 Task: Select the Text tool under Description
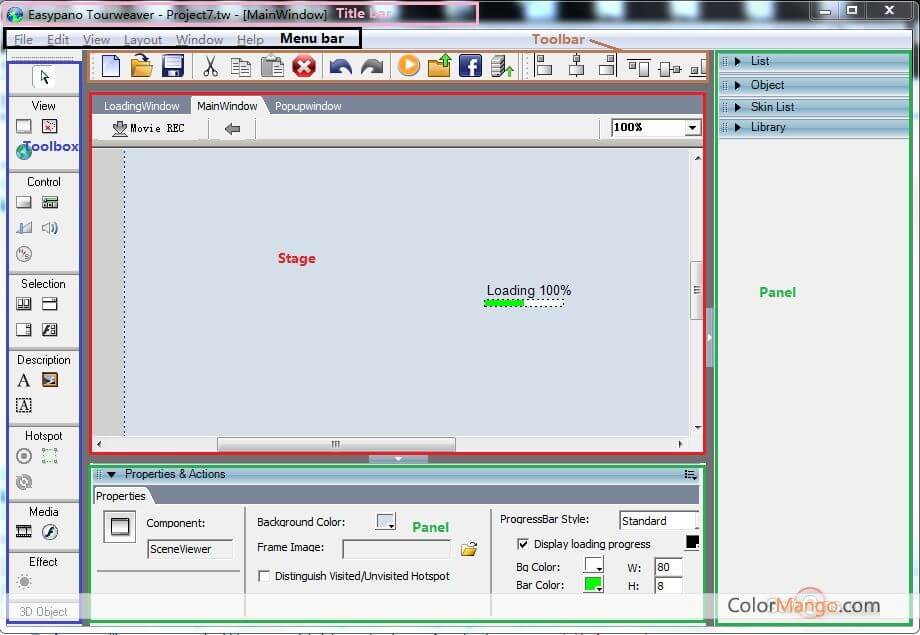point(24,380)
